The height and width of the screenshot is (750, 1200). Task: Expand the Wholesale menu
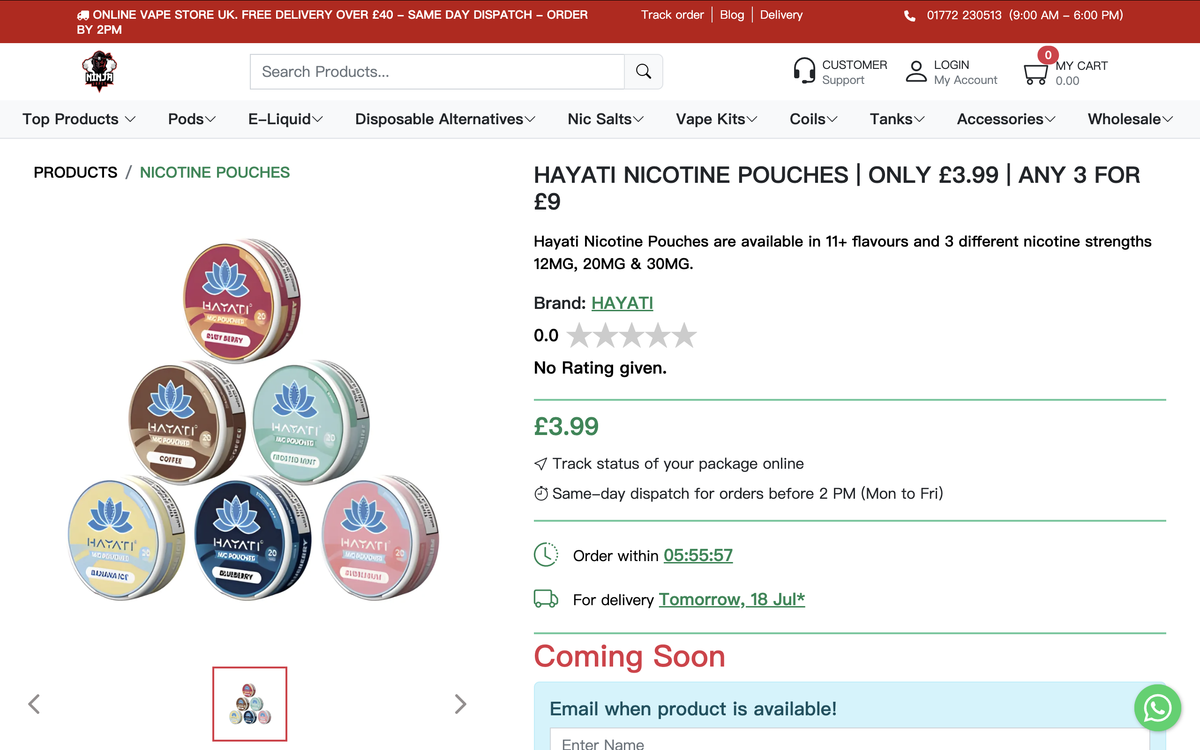[1131, 119]
